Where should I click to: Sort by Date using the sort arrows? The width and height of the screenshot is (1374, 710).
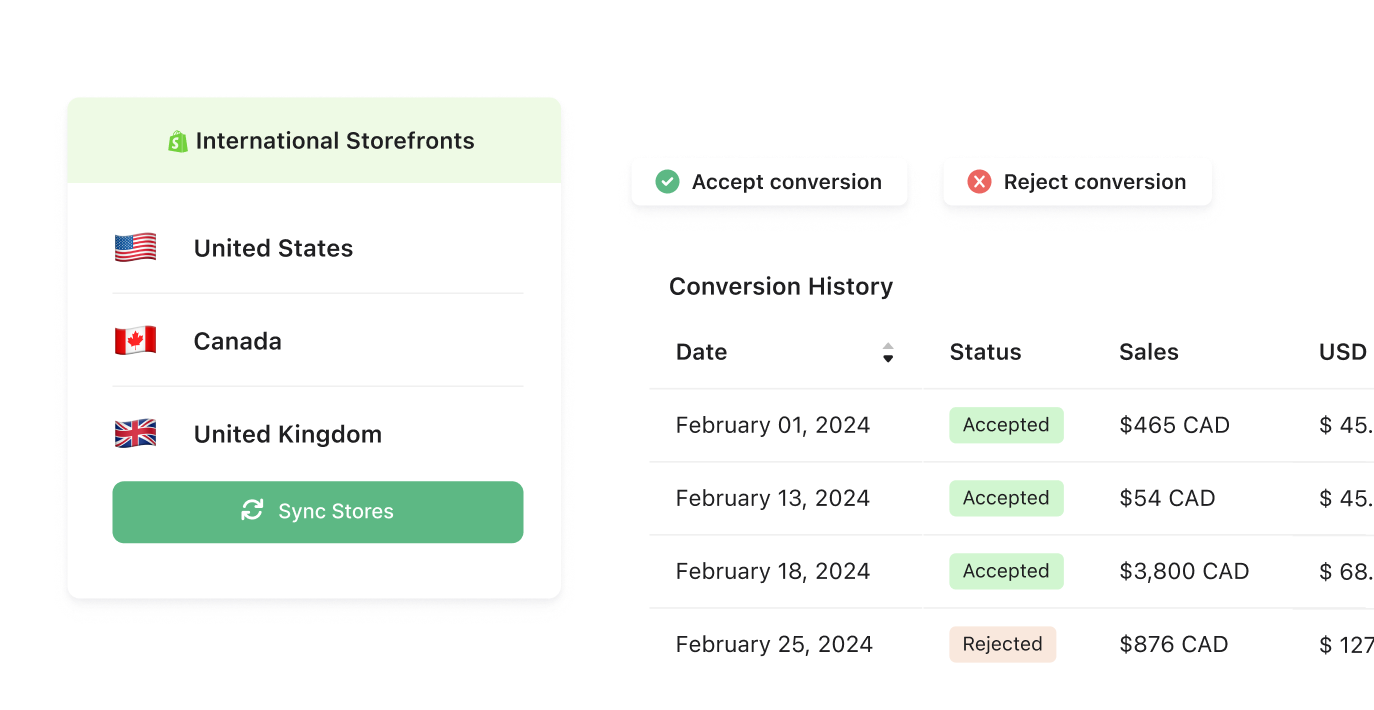888,352
